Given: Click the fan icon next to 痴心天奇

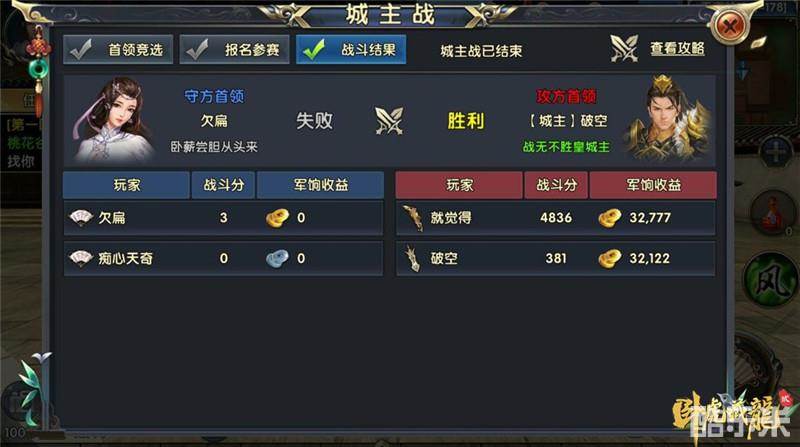Looking at the screenshot, I should pyautogui.click(x=81, y=258).
